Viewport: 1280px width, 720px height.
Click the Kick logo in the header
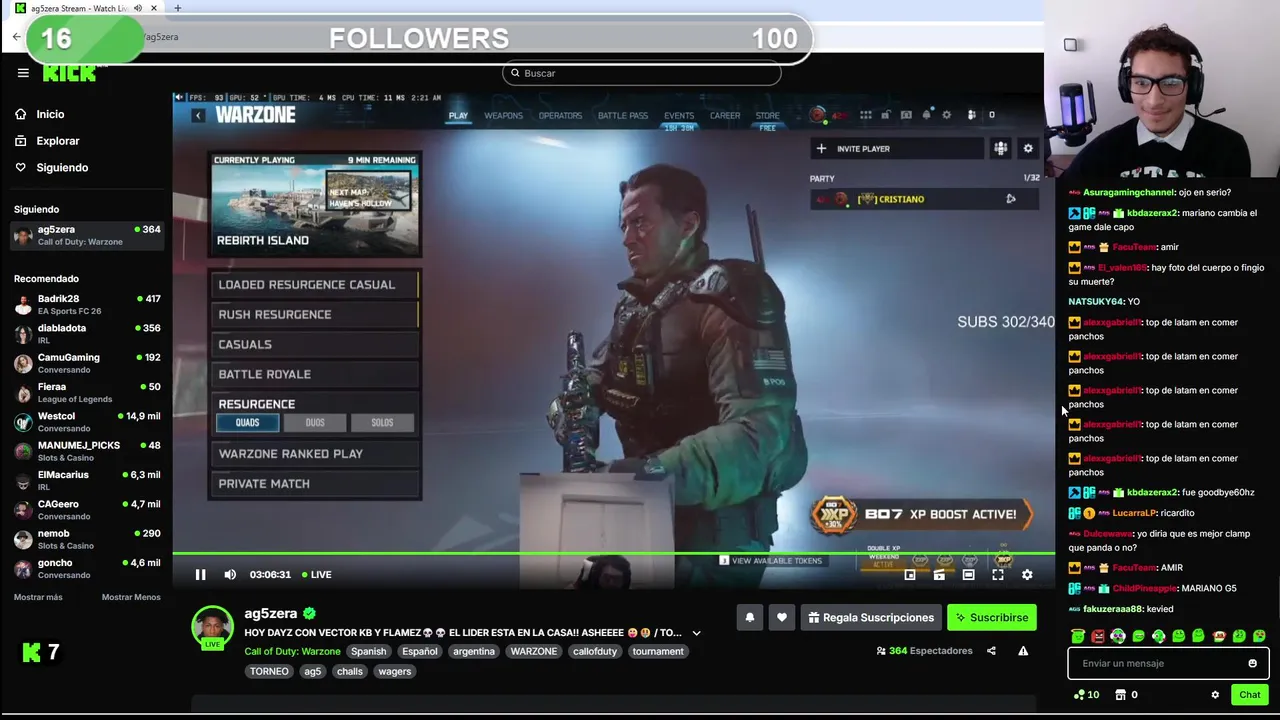click(69, 74)
